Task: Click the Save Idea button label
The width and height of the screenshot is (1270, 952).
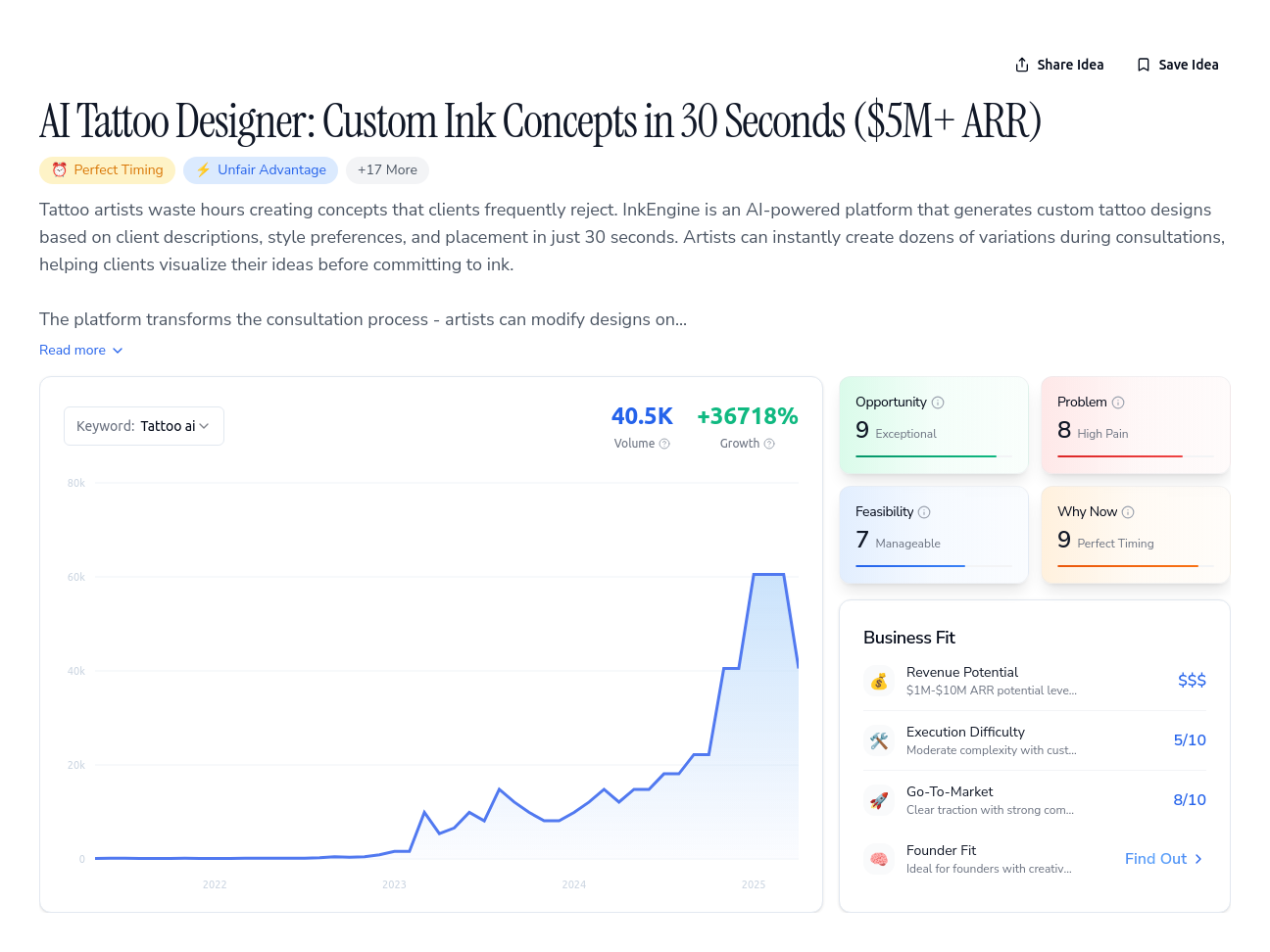Action: (1189, 65)
